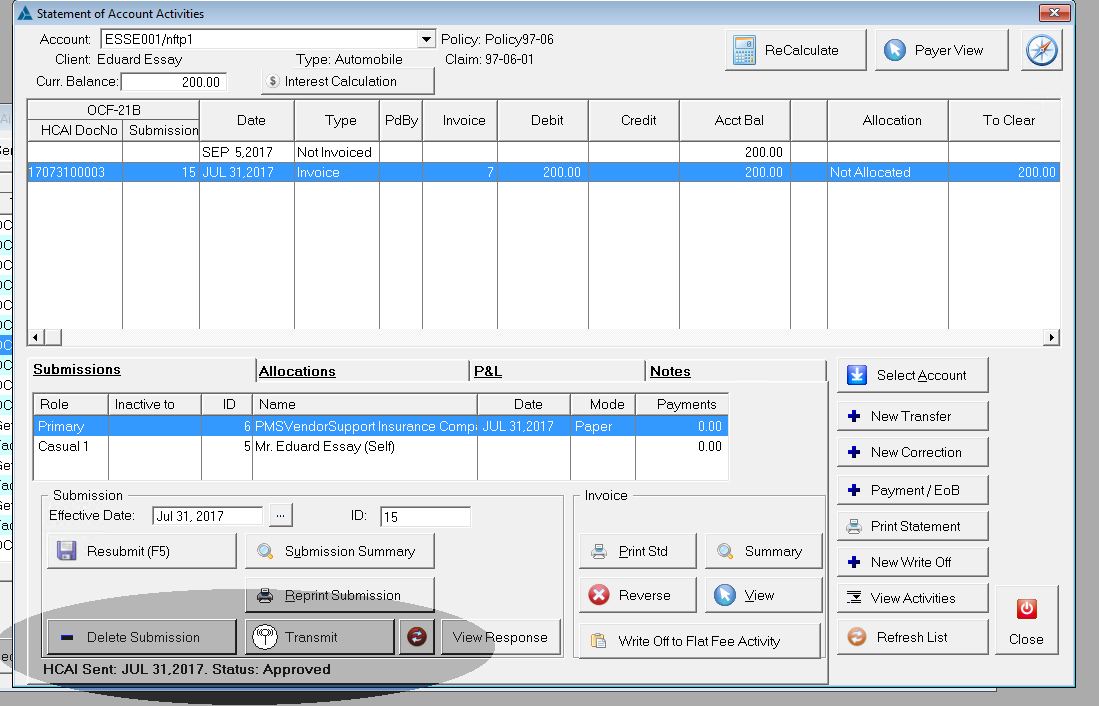Screen dimensions: 1099x706
Task: Expand the Account dropdown list
Action: [427, 40]
